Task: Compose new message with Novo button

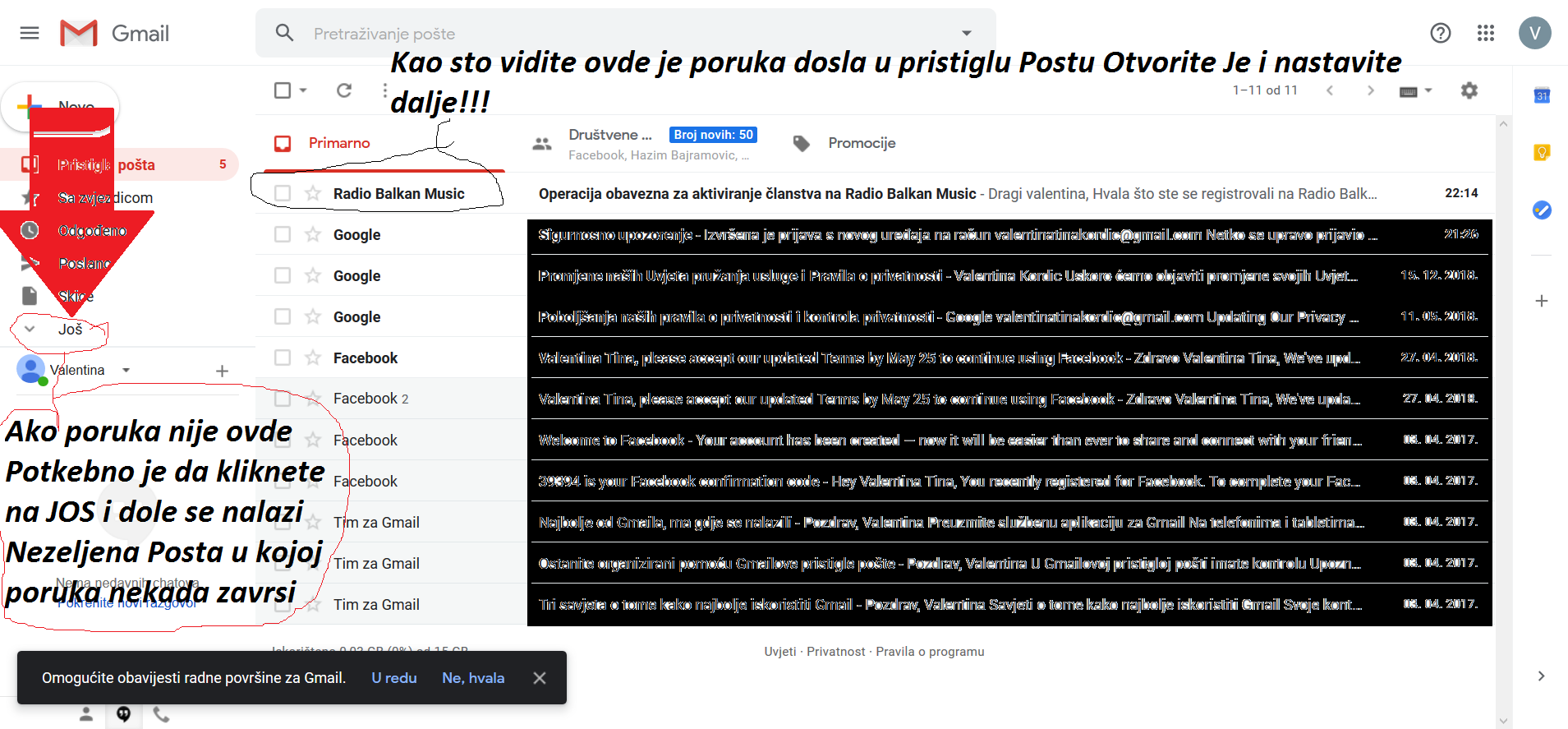Action: click(61, 107)
